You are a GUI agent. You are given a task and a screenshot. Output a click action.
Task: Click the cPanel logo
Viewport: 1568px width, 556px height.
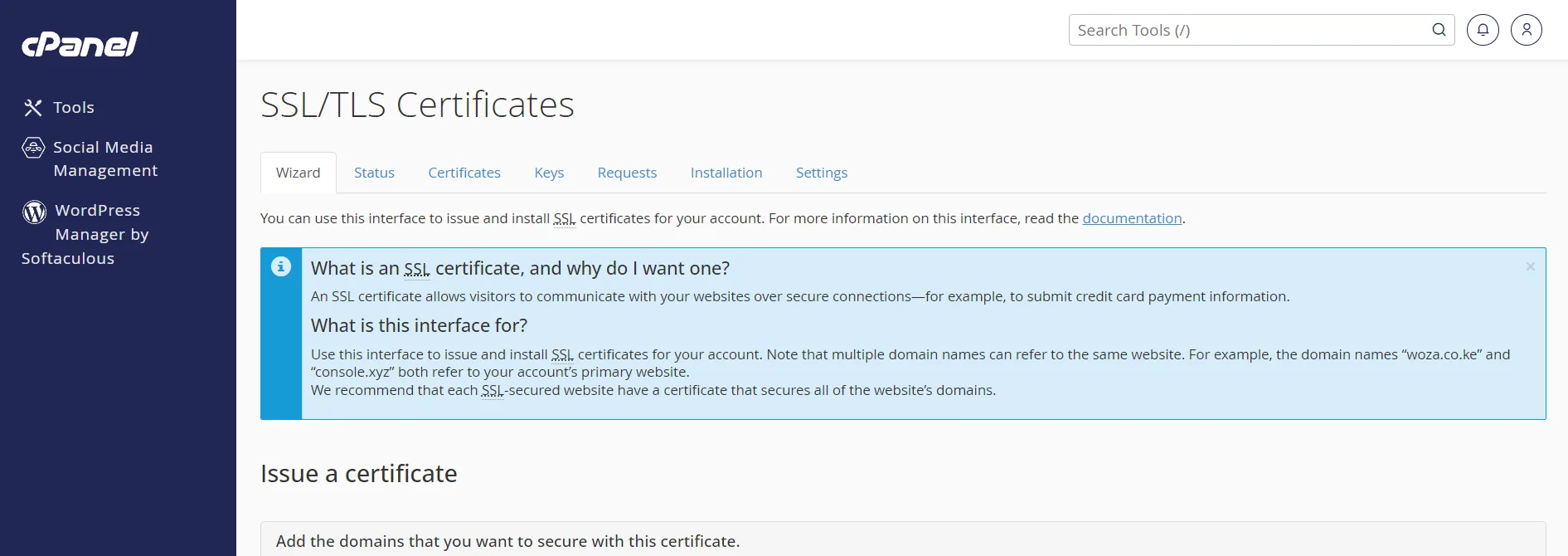coord(80,45)
